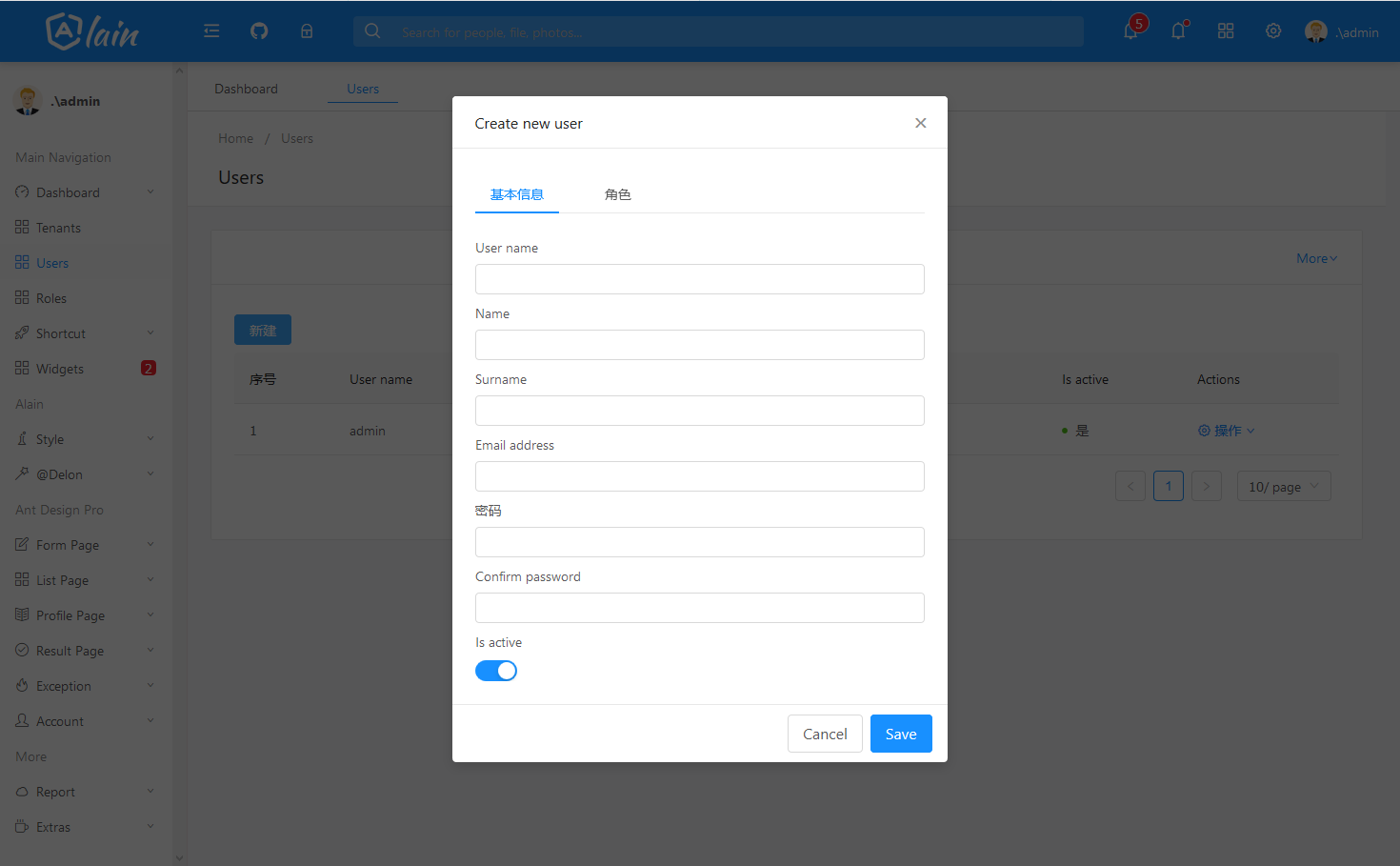The image size is (1400, 866).
Task: Switch to the 角色 tab
Action: [x=618, y=194]
